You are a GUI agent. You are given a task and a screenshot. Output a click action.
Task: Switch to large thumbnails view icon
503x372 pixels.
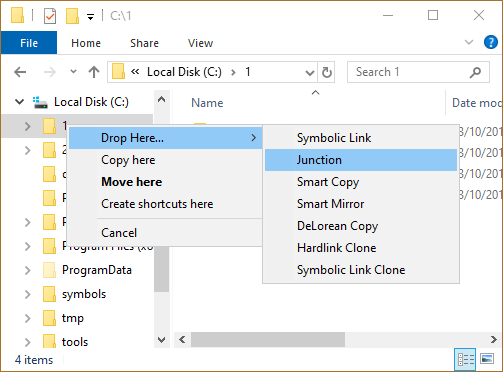[x=487, y=359]
